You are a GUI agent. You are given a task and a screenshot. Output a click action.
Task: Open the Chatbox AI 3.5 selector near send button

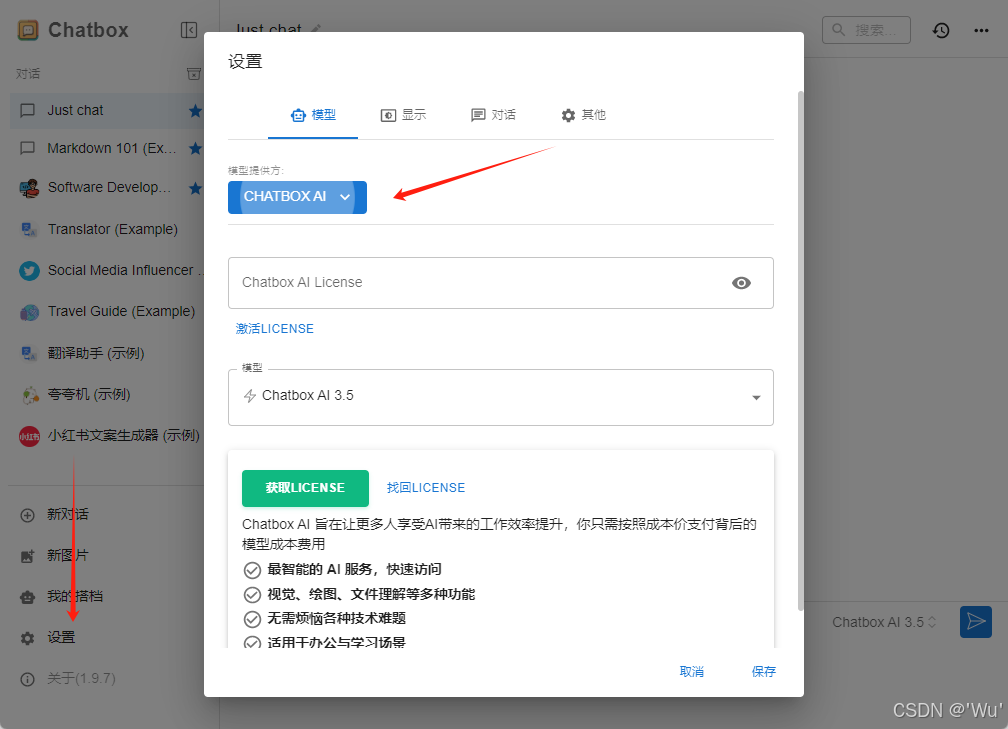[884, 622]
